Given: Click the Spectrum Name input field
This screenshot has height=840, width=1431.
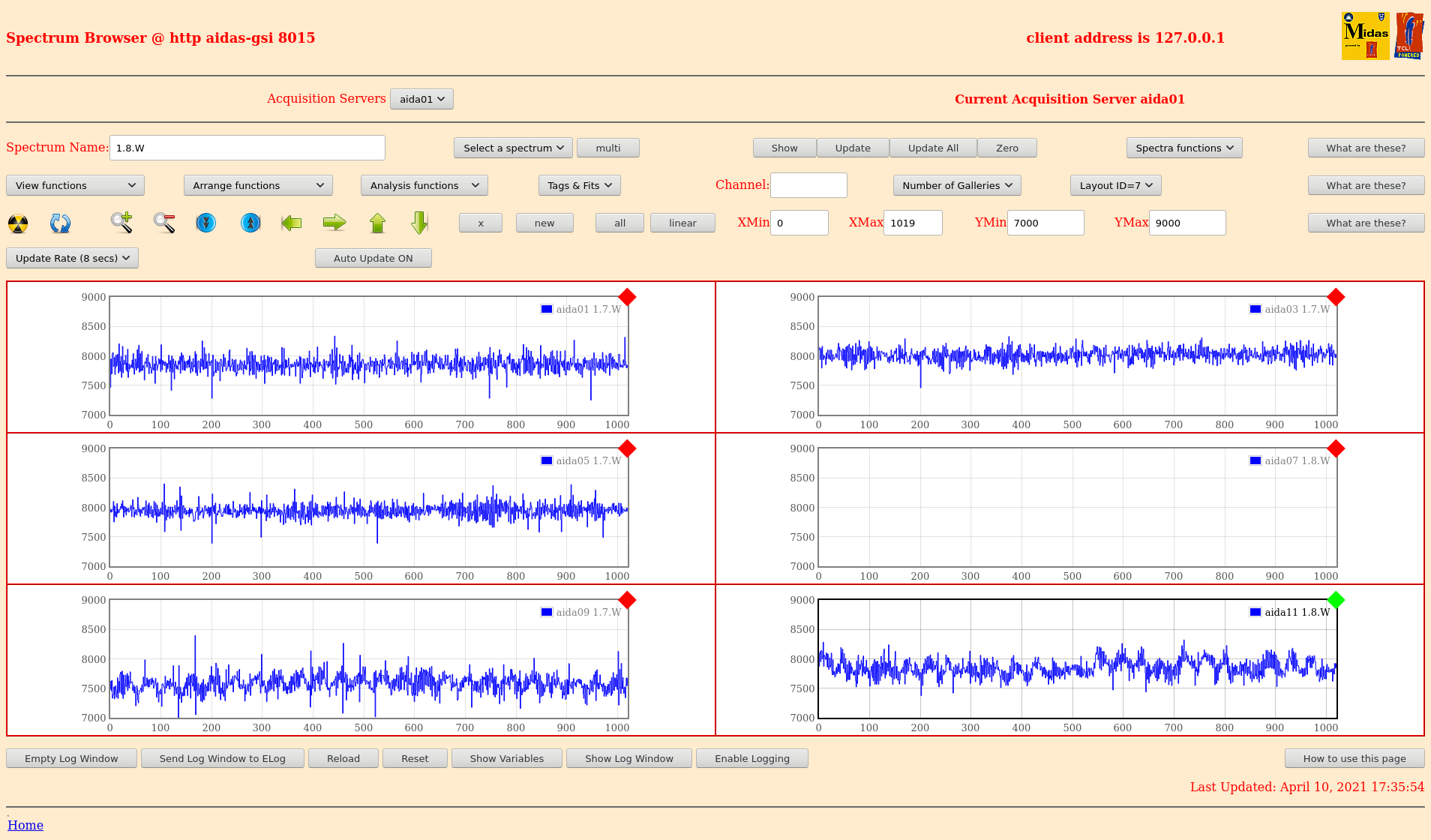Looking at the screenshot, I should point(247,148).
